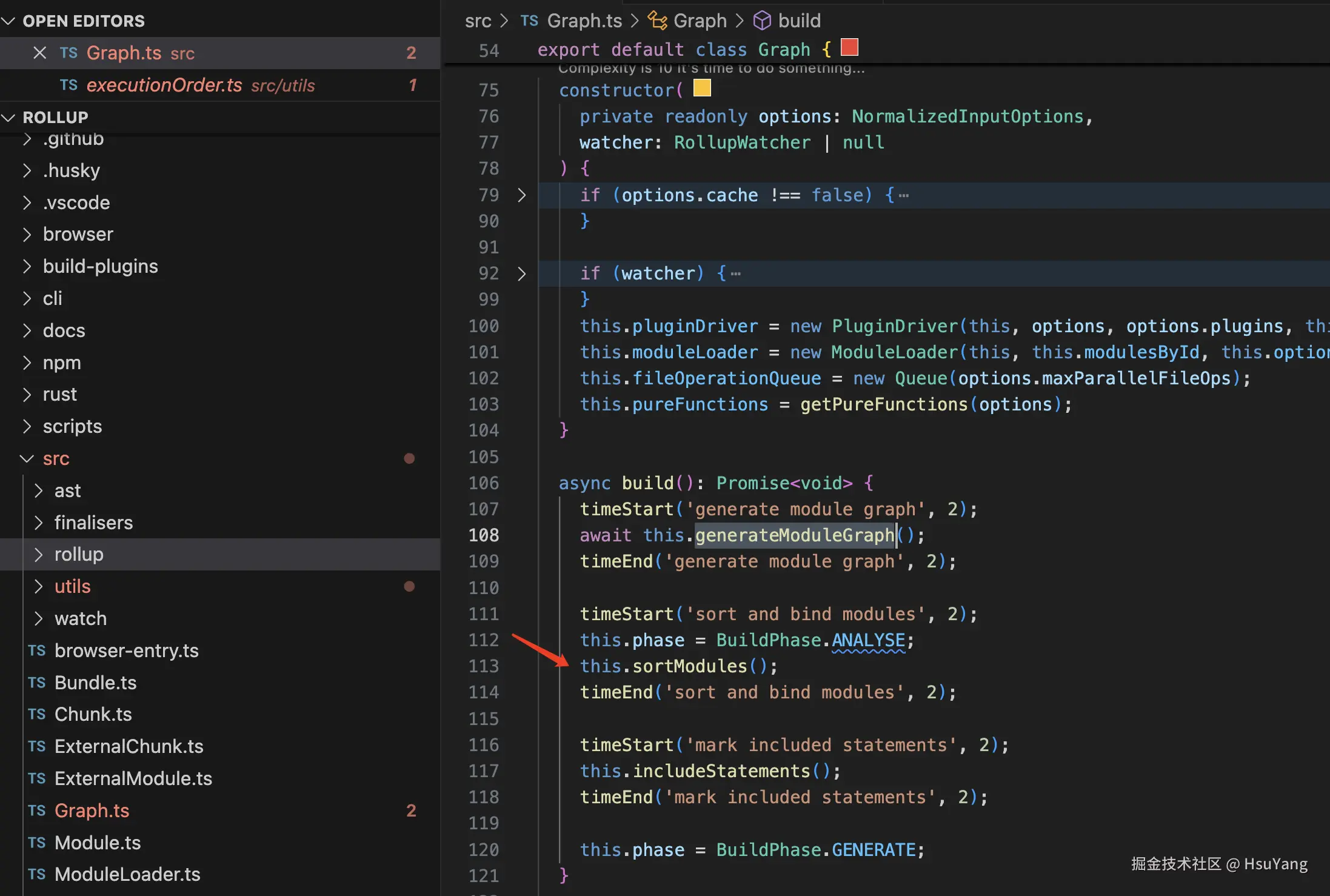This screenshot has height=896, width=1330.
Task: Unfold the watcher if block on line 92
Action: 521,273
